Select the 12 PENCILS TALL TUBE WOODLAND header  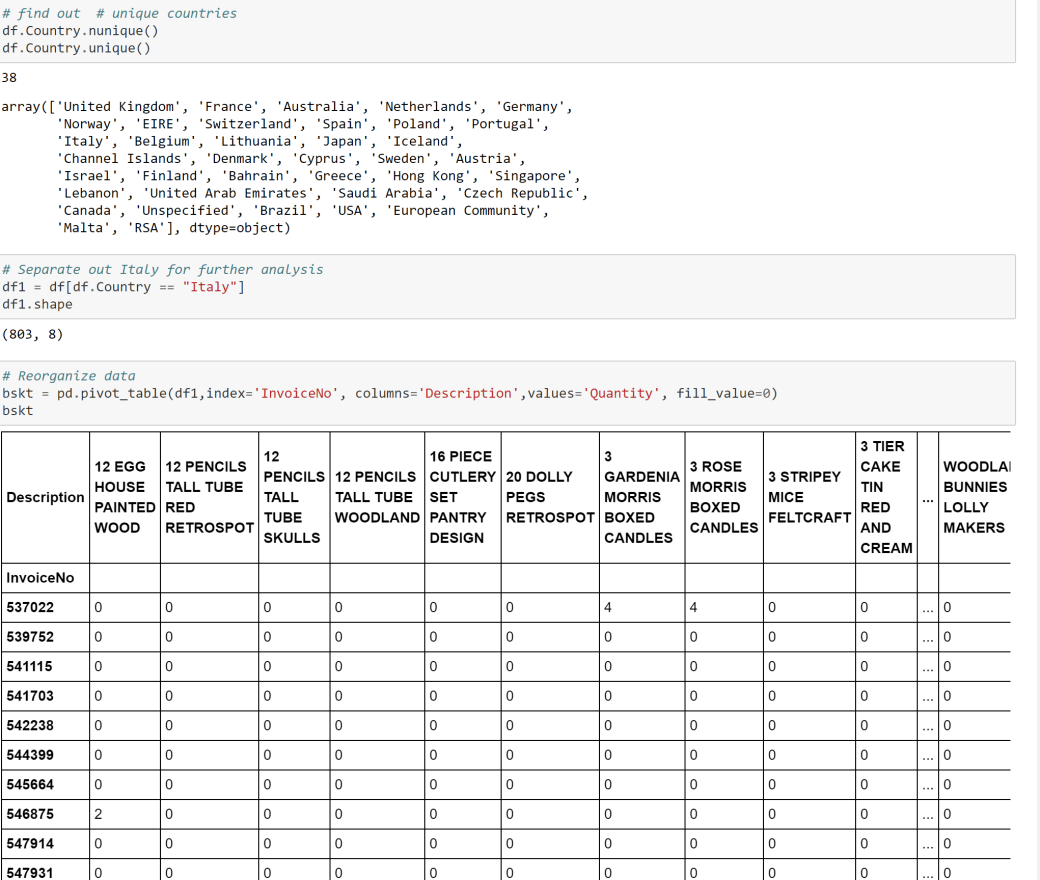click(377, 497)
